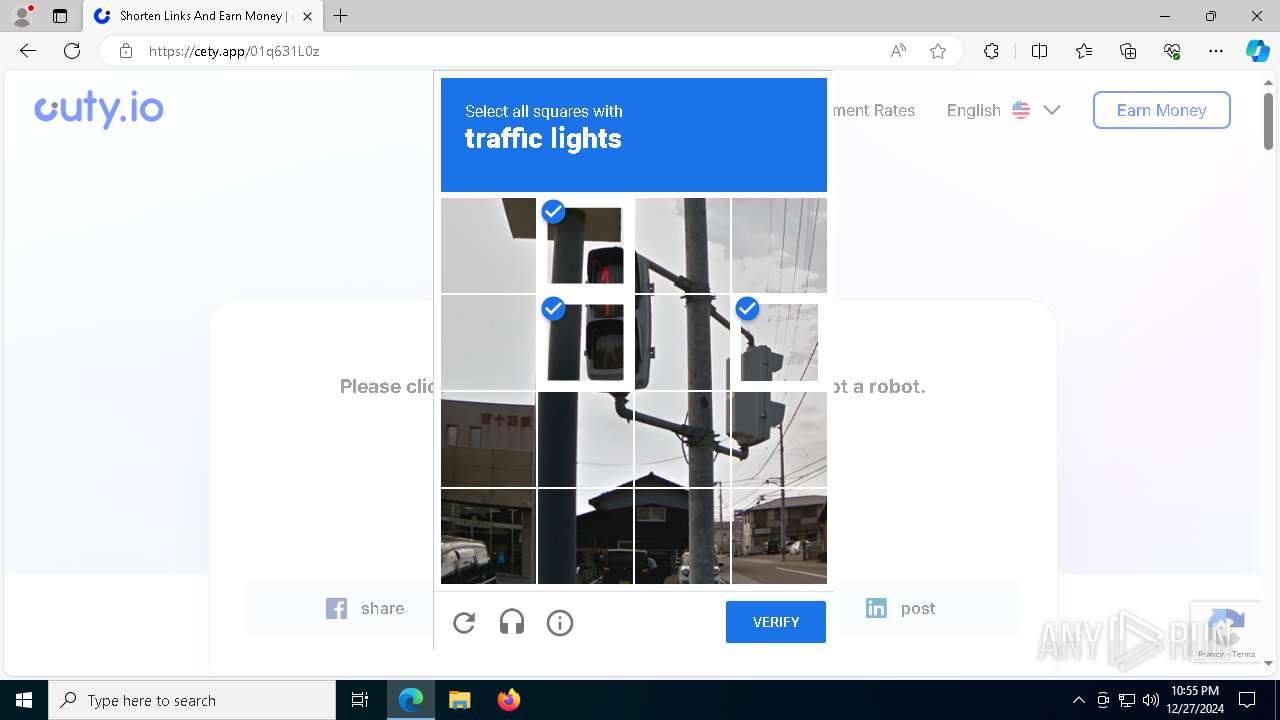Post on LinkedIn button
The height and width of the screenshot is (720, 1280).
click(x=901, y=608)
